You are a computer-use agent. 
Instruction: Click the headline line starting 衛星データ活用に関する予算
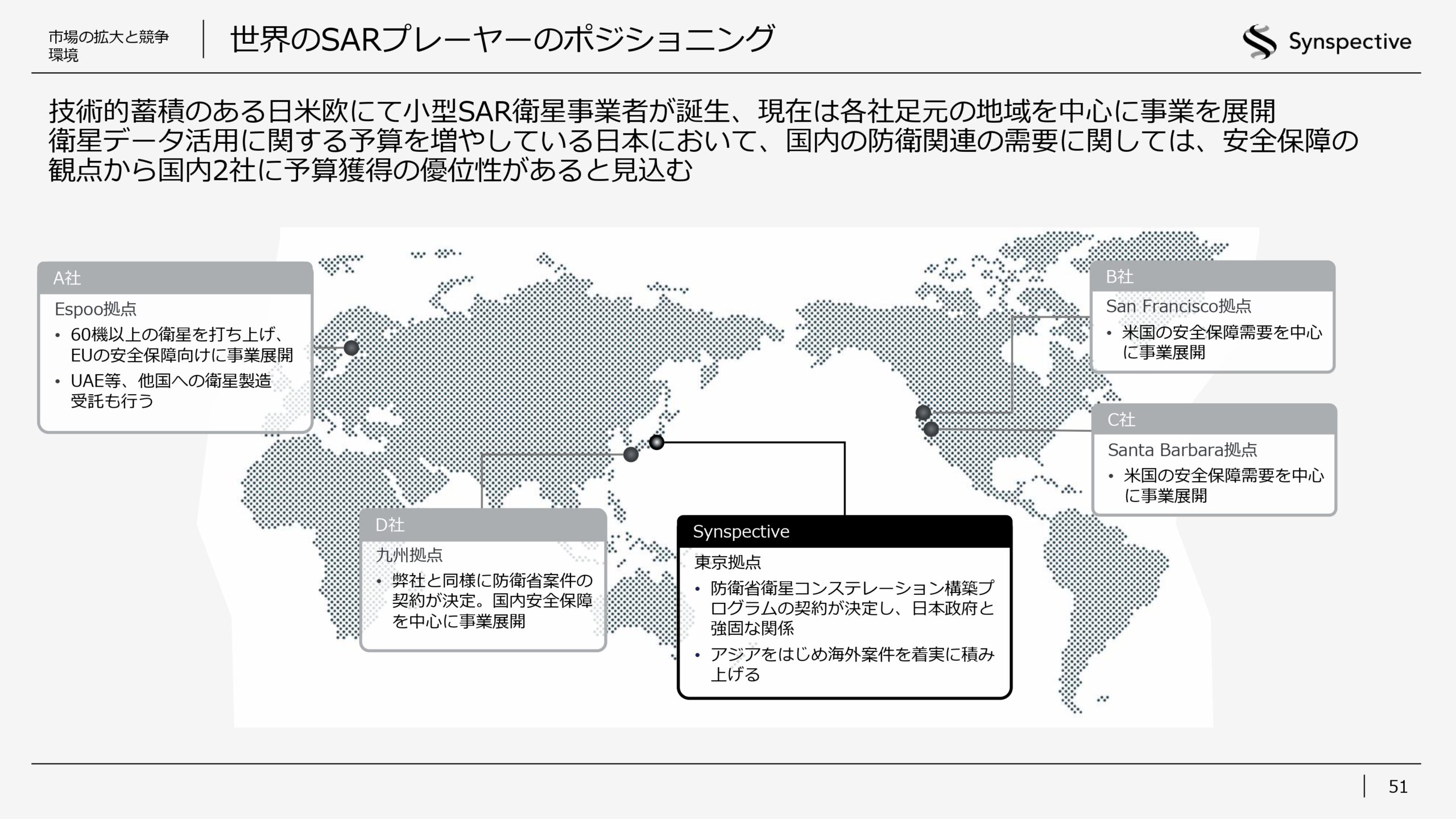coord(703,141)
